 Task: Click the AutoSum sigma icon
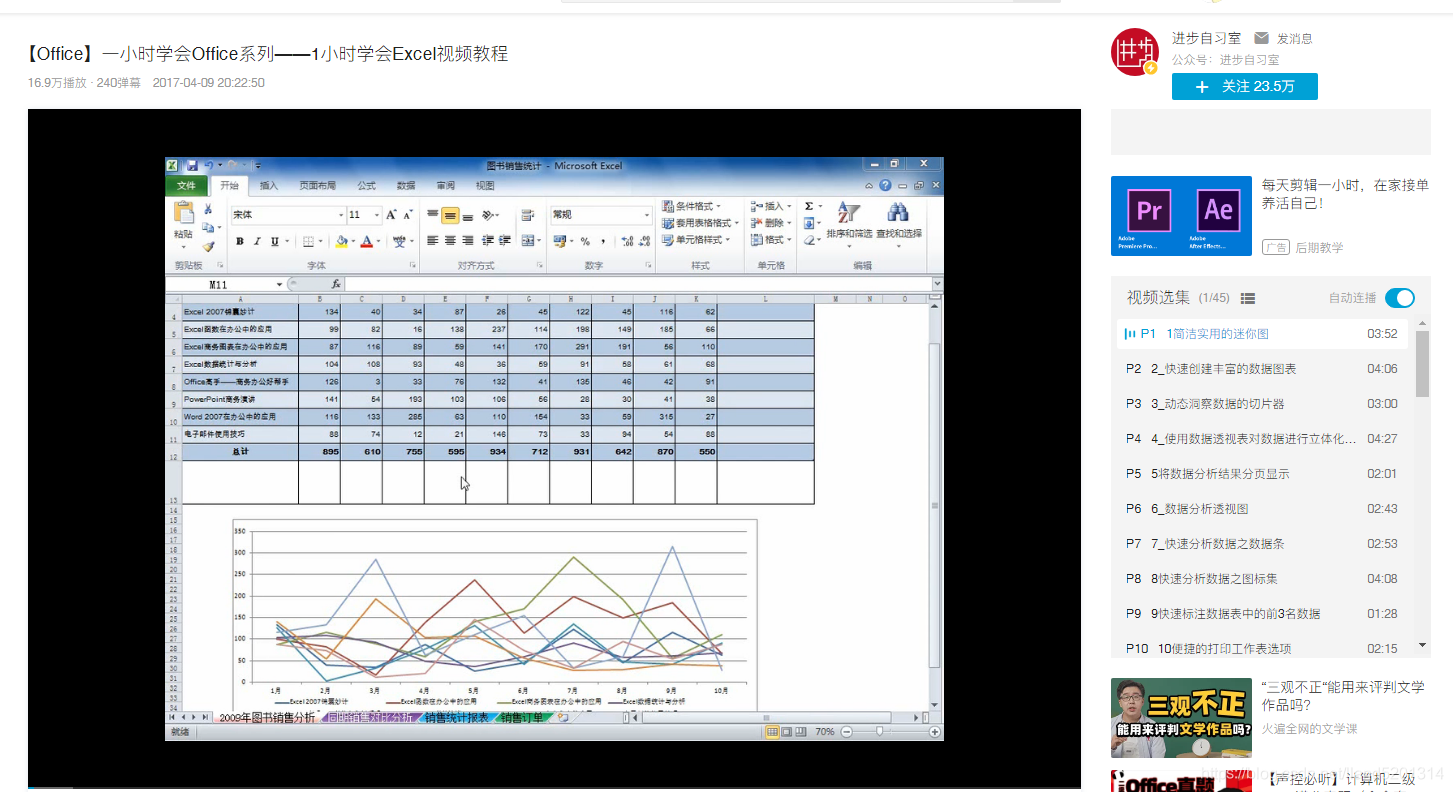pyautogui.click(x=808, y=206)
